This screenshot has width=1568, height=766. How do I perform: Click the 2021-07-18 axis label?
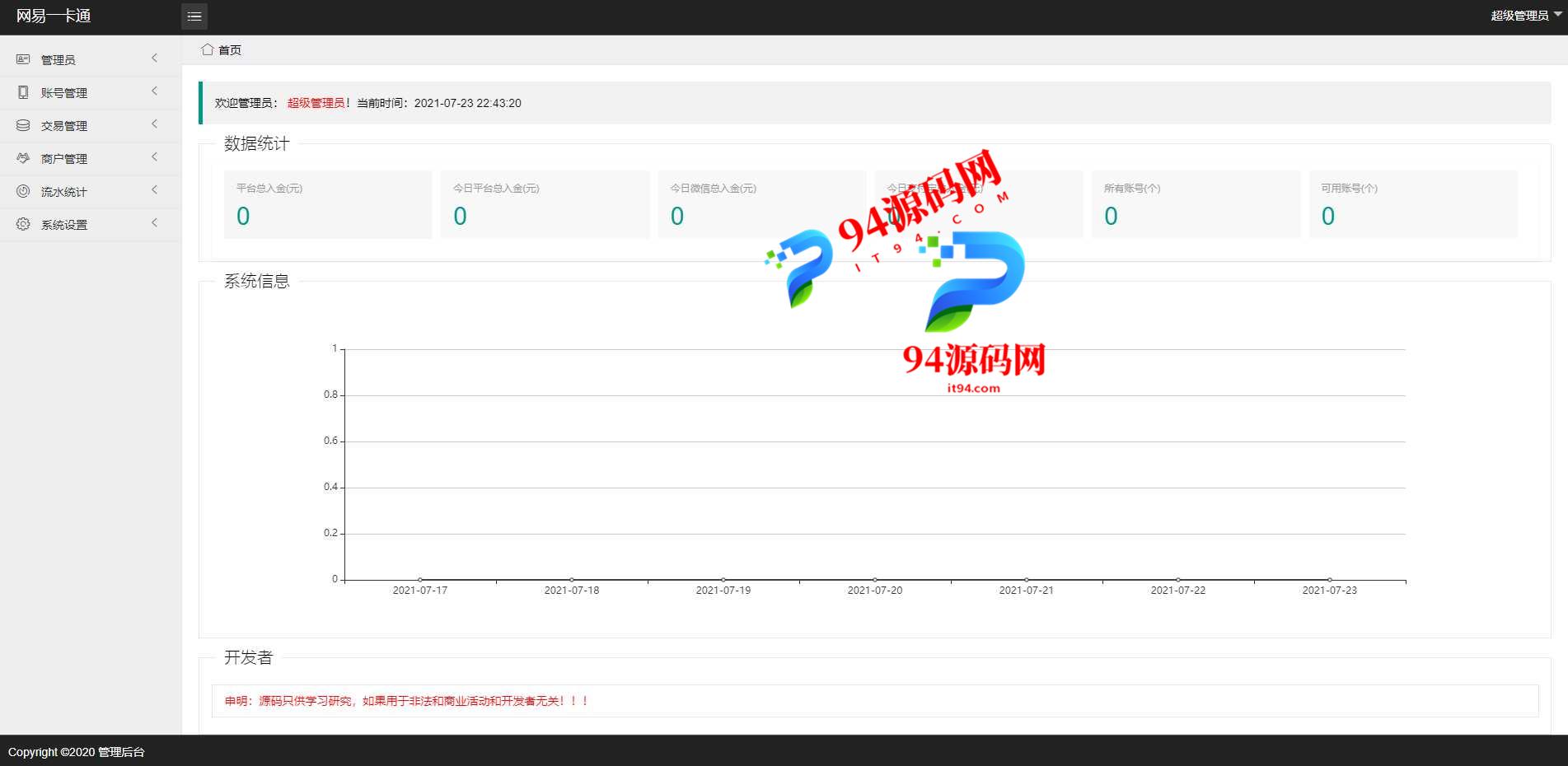[x=572, y=591]
